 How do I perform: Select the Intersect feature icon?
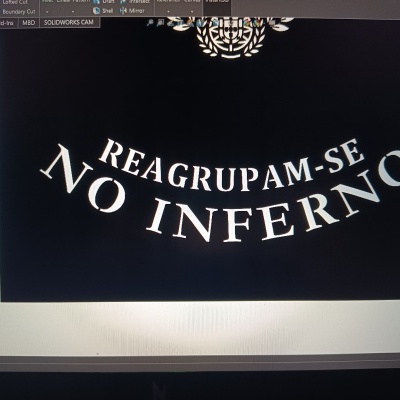tap(123, 2)
